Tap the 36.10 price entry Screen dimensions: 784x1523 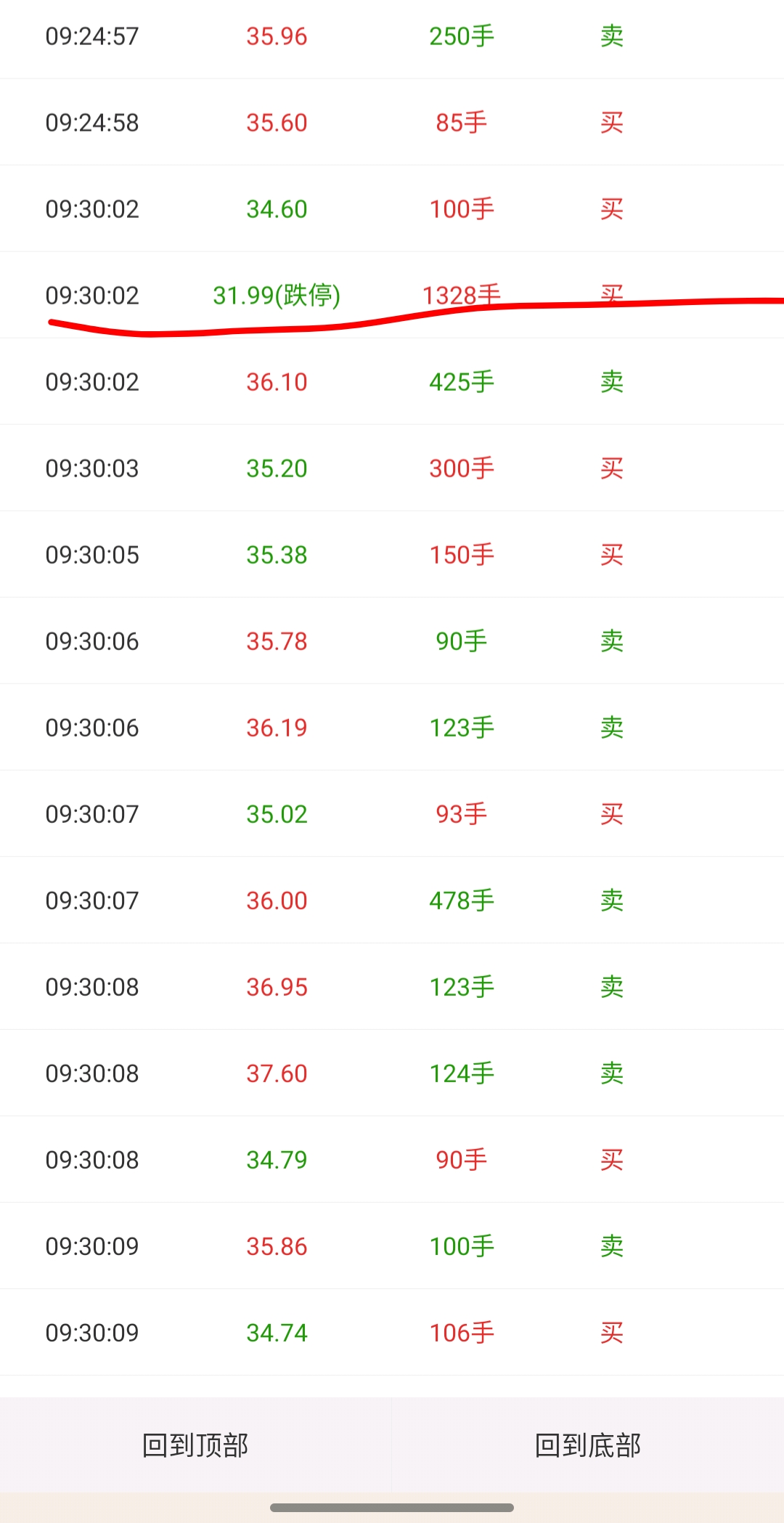click(x=277, y=382)
